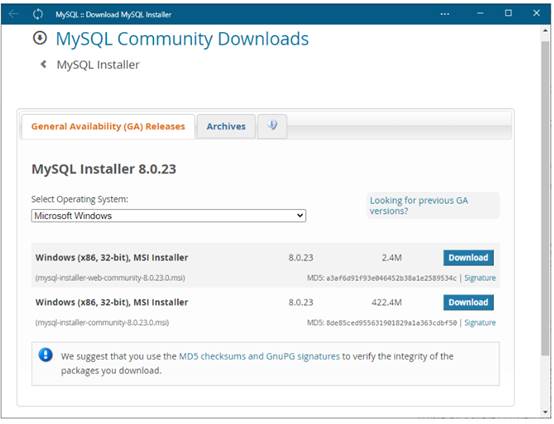Image resolution: width=554 pixels, height=424 pixels.
Task: Click the refresh icon in title bar
Action: point(38,14)
